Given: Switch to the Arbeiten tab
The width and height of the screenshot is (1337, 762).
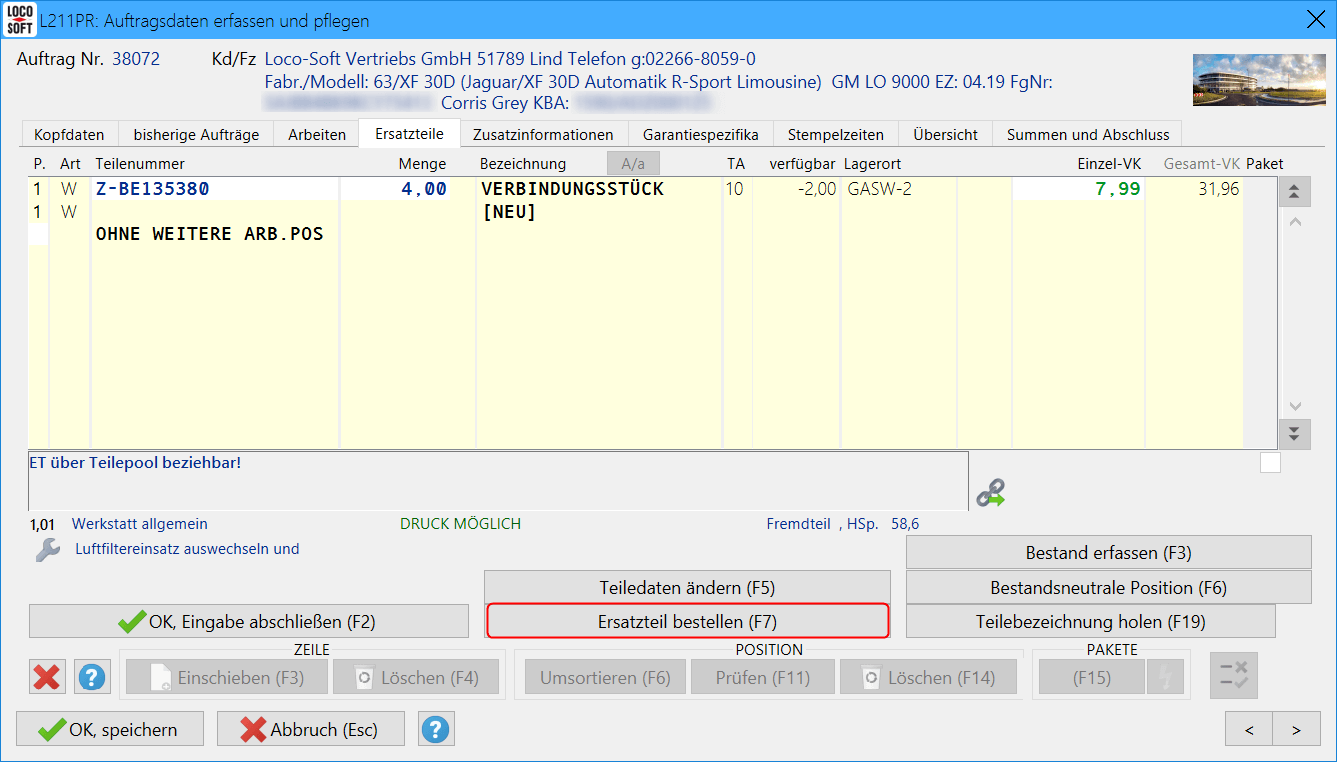Looking at the screenshot, I should coord(317,134).
